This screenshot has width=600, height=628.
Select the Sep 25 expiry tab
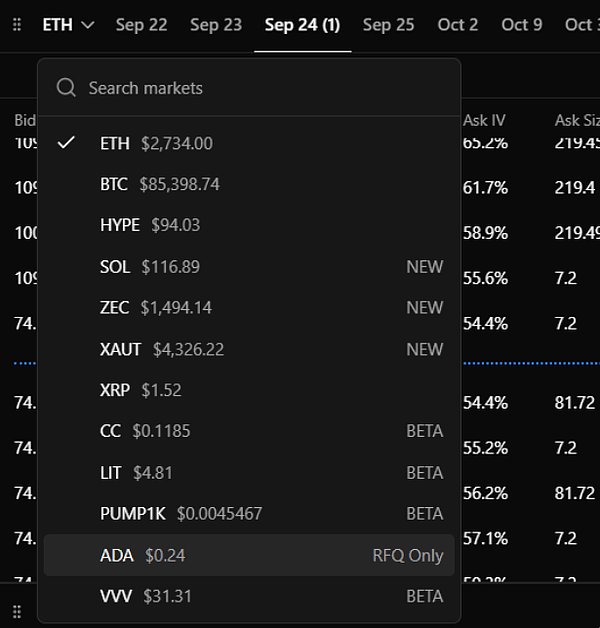[389, 25]
